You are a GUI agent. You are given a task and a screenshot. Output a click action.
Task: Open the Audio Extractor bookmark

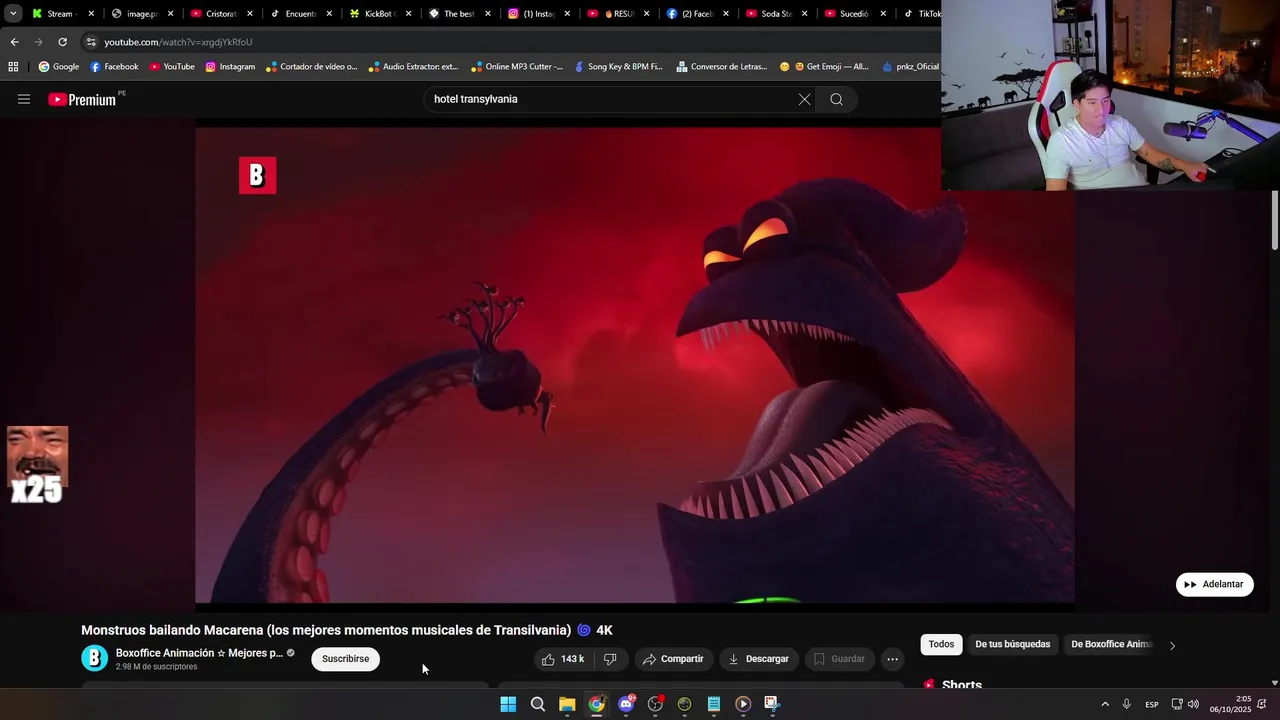(413, 67)
